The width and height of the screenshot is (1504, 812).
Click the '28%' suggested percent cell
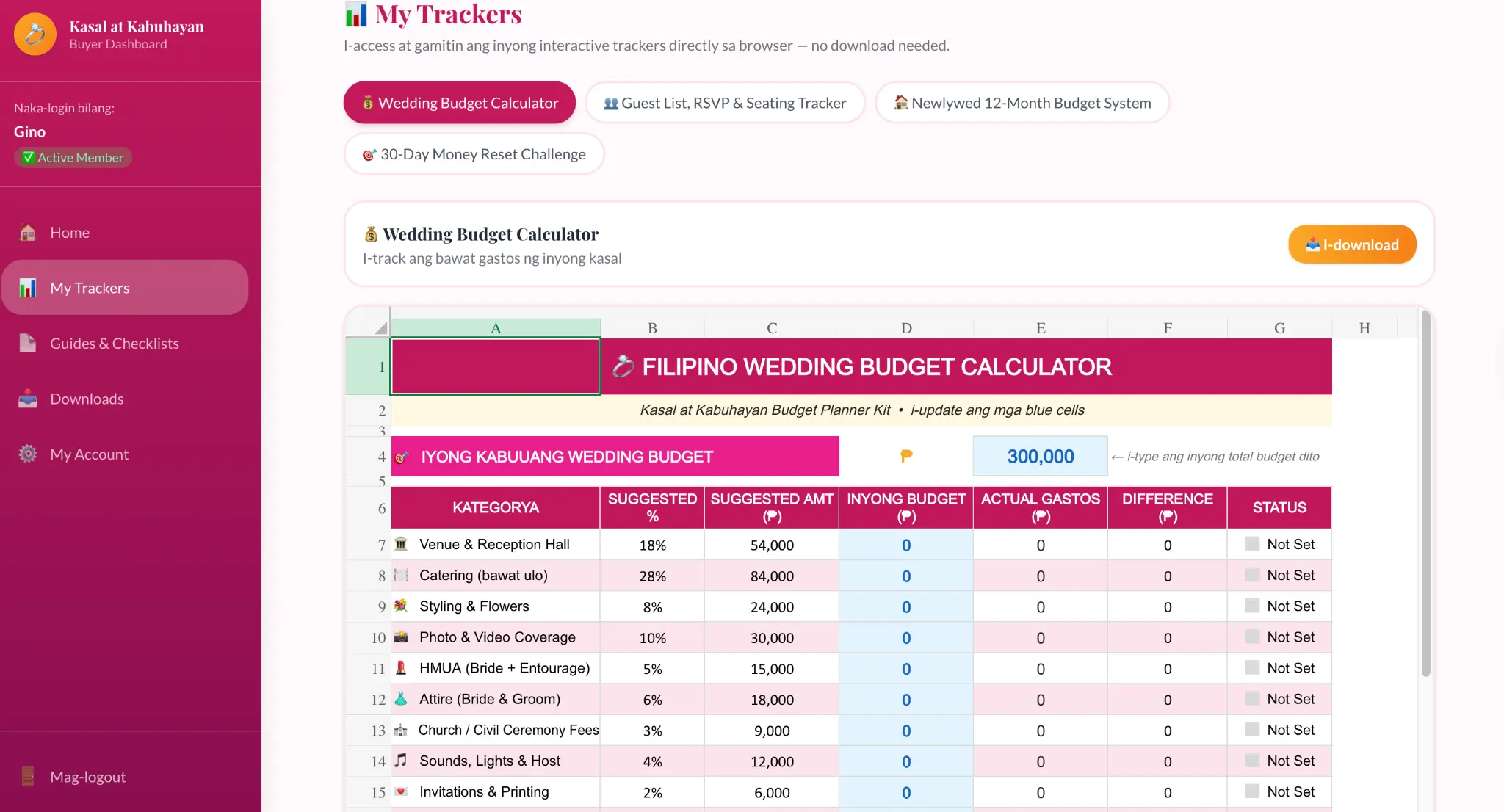[652, 576]
